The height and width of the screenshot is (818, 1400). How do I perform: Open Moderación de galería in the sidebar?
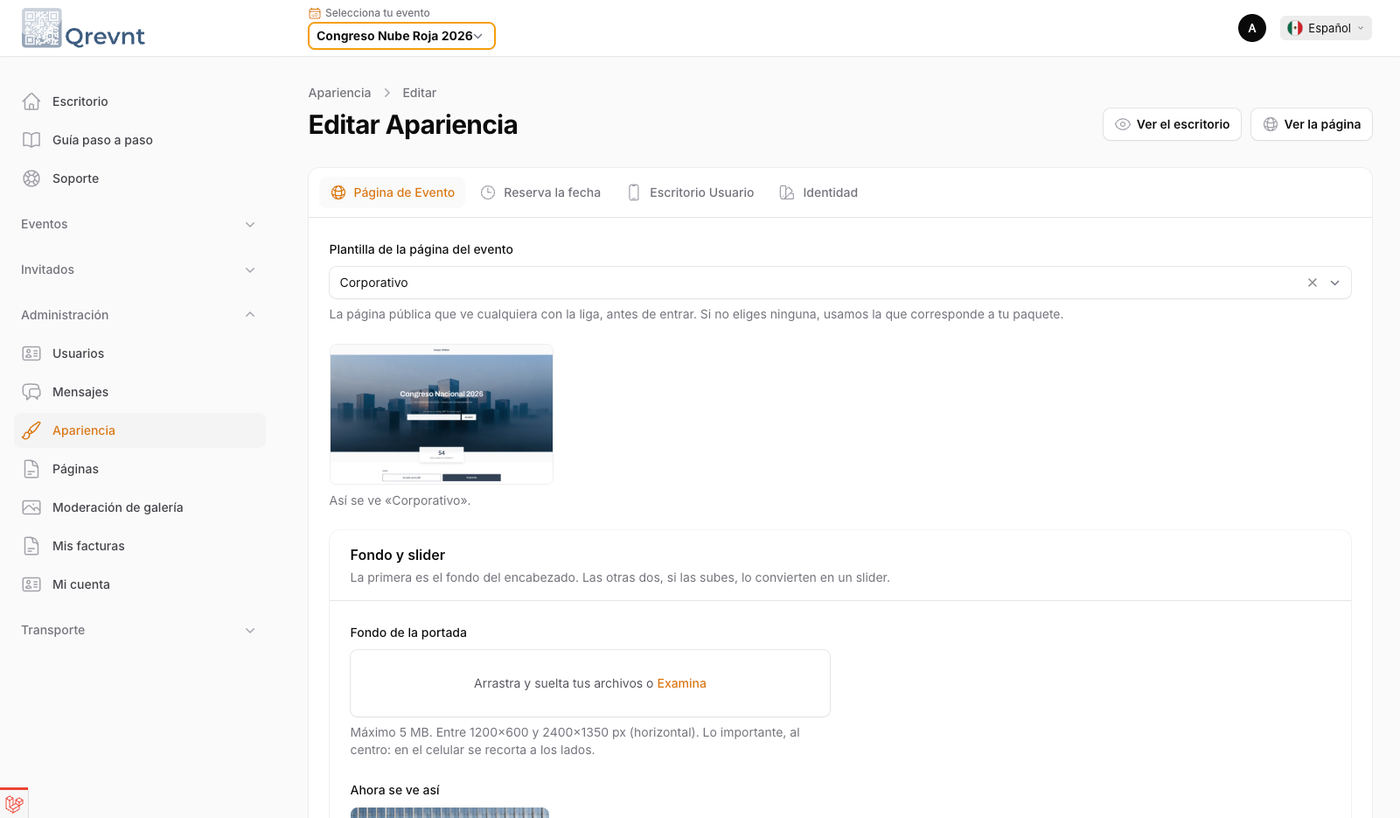pos(139,507)
